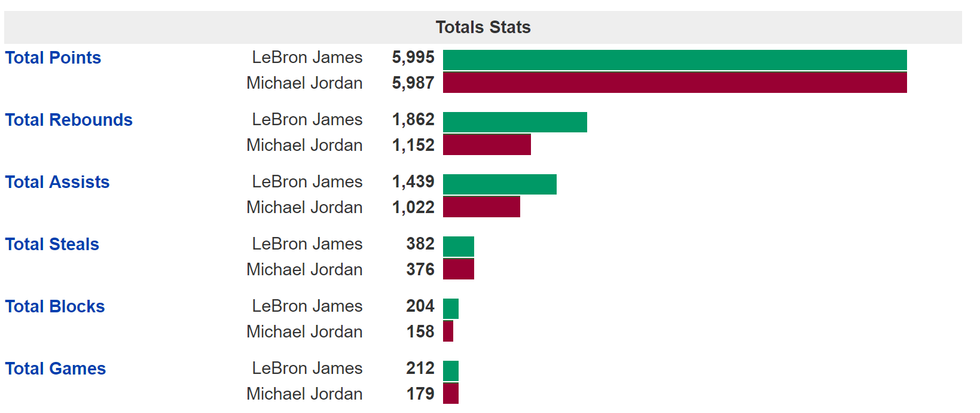Click Michael Jordan's red Total Rebounds bar
The width and height of the screenshot is (980, 413).
[486, 144]
